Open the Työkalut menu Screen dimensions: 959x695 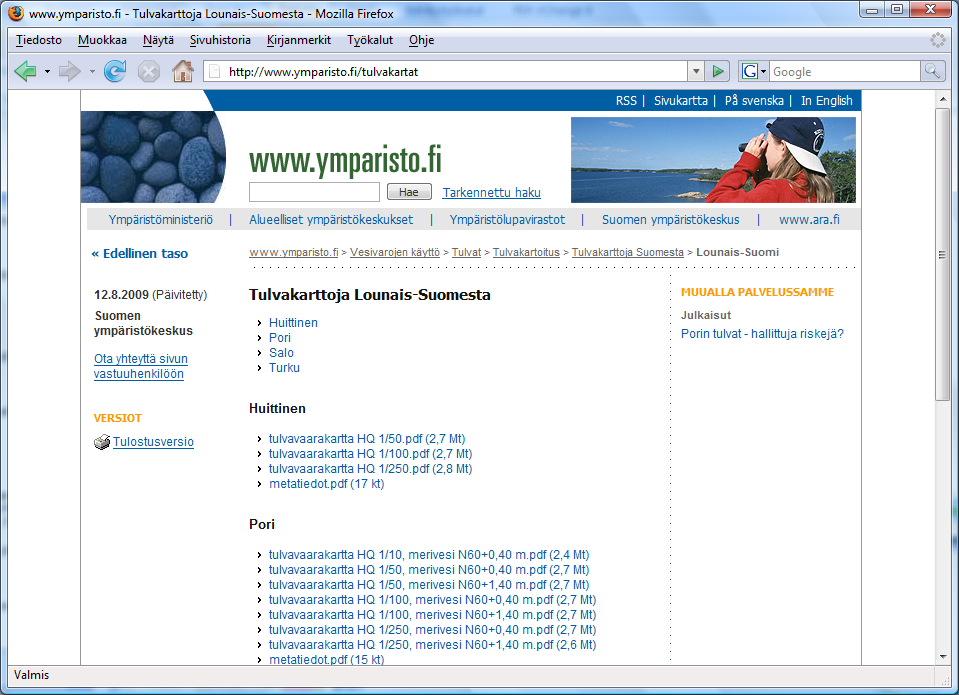[x=370, y=40]
